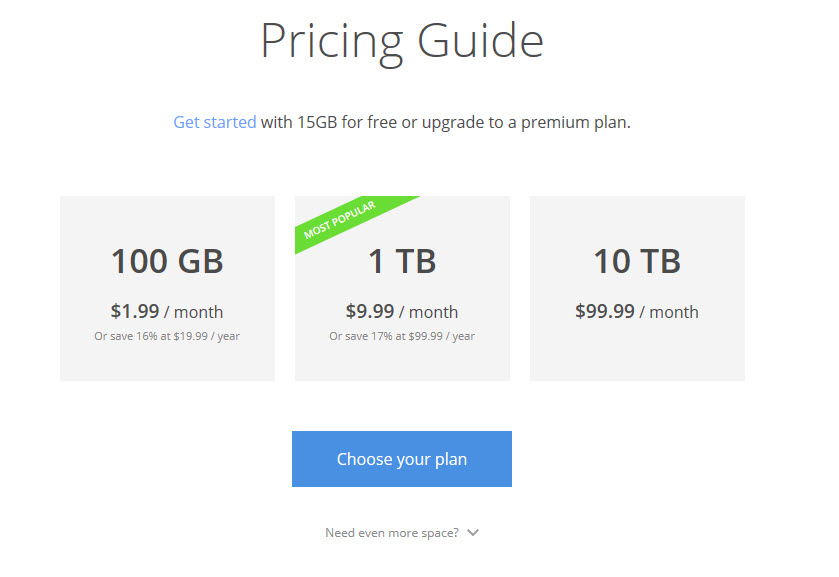Click the $1.99 / month price

tap(167, 312)
